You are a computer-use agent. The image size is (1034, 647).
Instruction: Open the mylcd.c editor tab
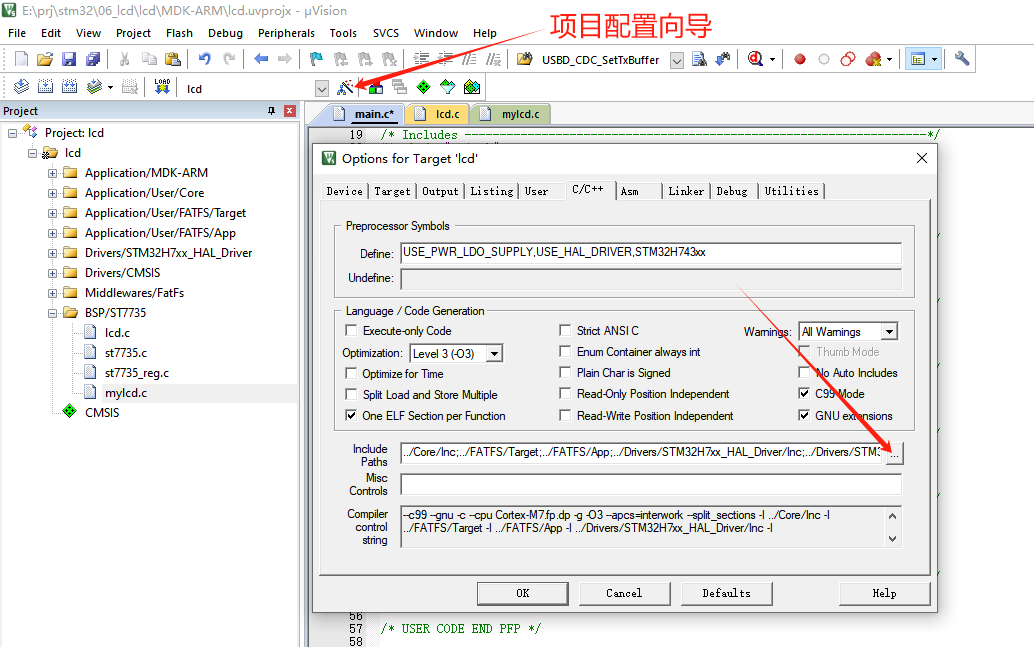(520, 114)
